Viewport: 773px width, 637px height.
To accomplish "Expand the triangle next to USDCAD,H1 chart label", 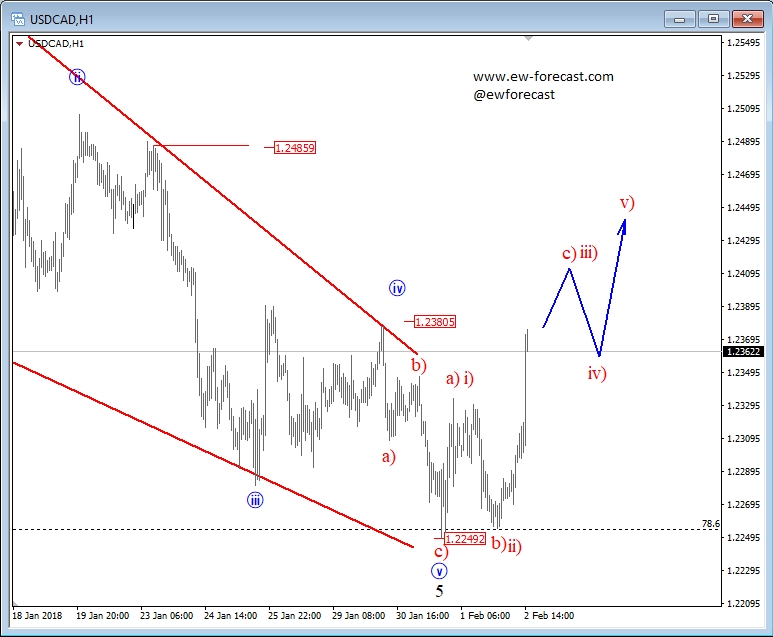I will coord(19,44).
